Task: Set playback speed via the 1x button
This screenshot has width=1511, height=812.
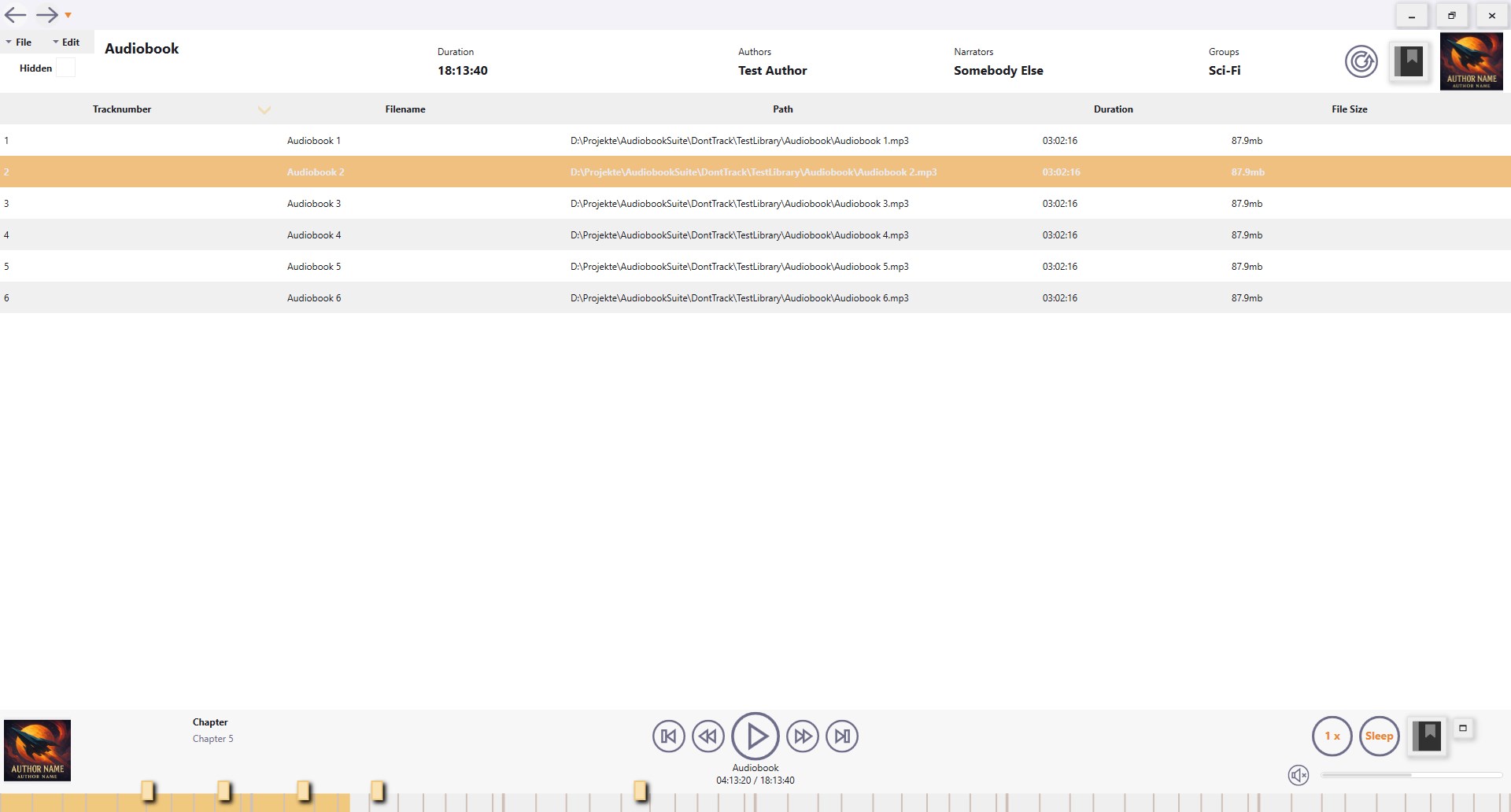Action: [1332, 736]
